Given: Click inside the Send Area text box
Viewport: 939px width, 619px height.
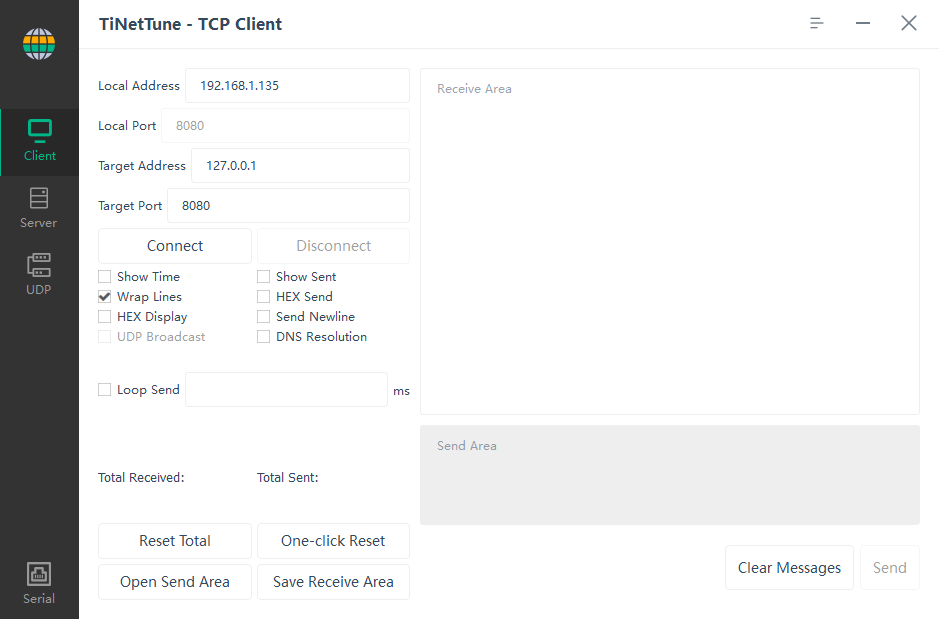Looking at the screenshot, I should point(669,475).
